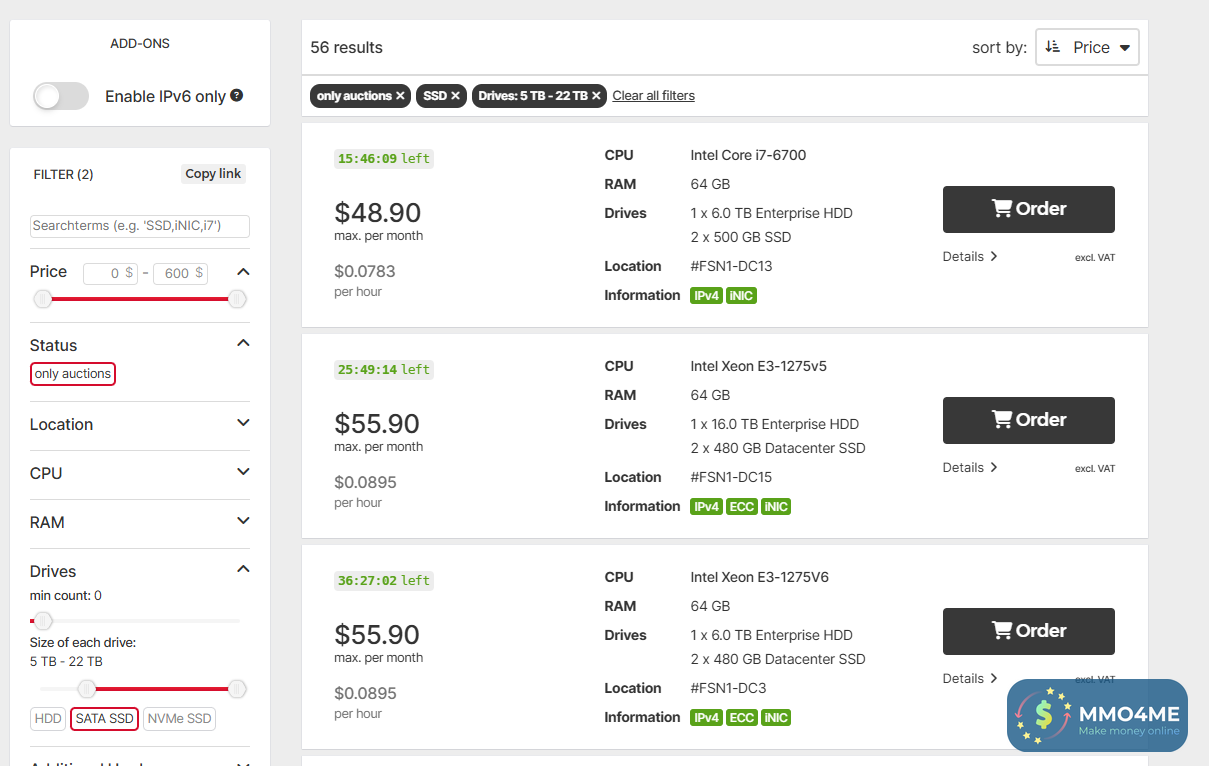This screenshot has height=766, width=1209.
Task: Toggle the Enable IPv6 only switch
Action: [x=61, y=97]
